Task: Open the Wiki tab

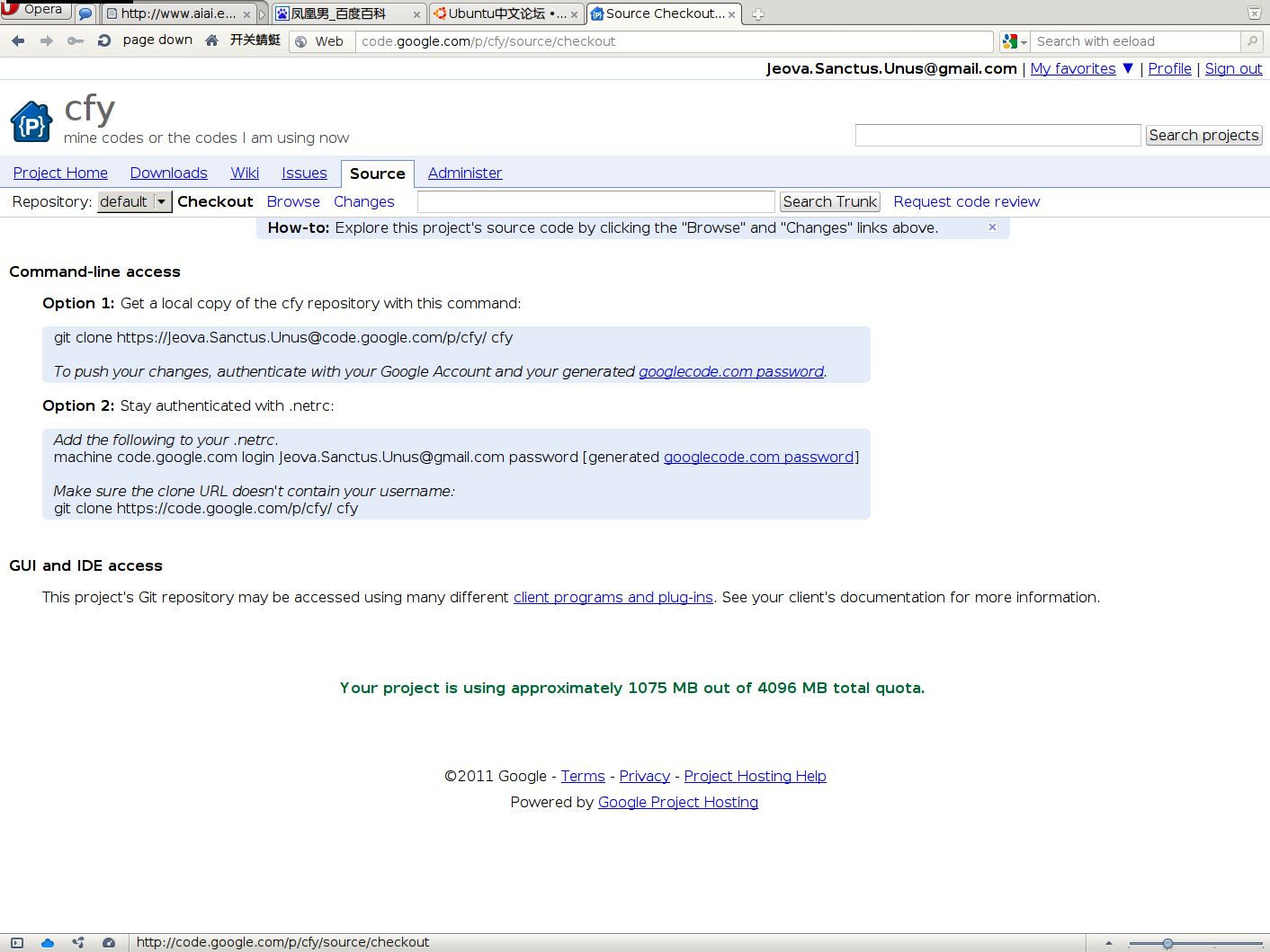Action: [x=245, y=173]
